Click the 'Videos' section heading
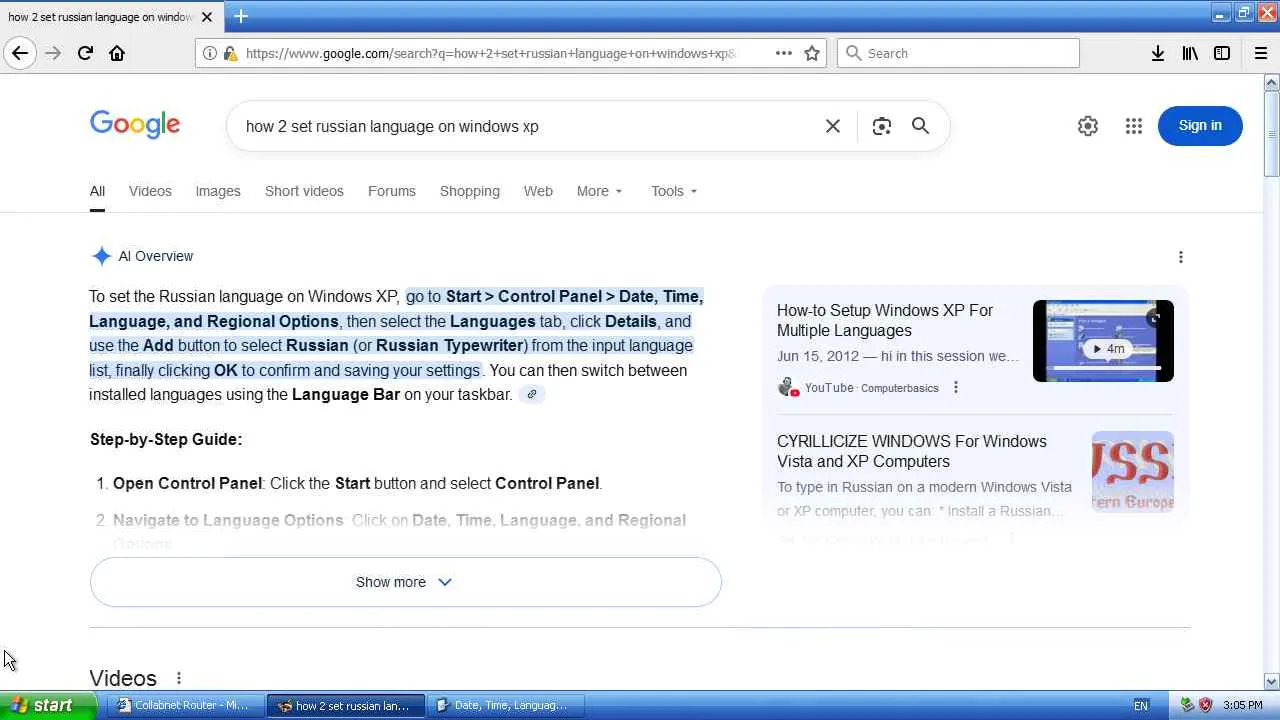 (123, 678)
